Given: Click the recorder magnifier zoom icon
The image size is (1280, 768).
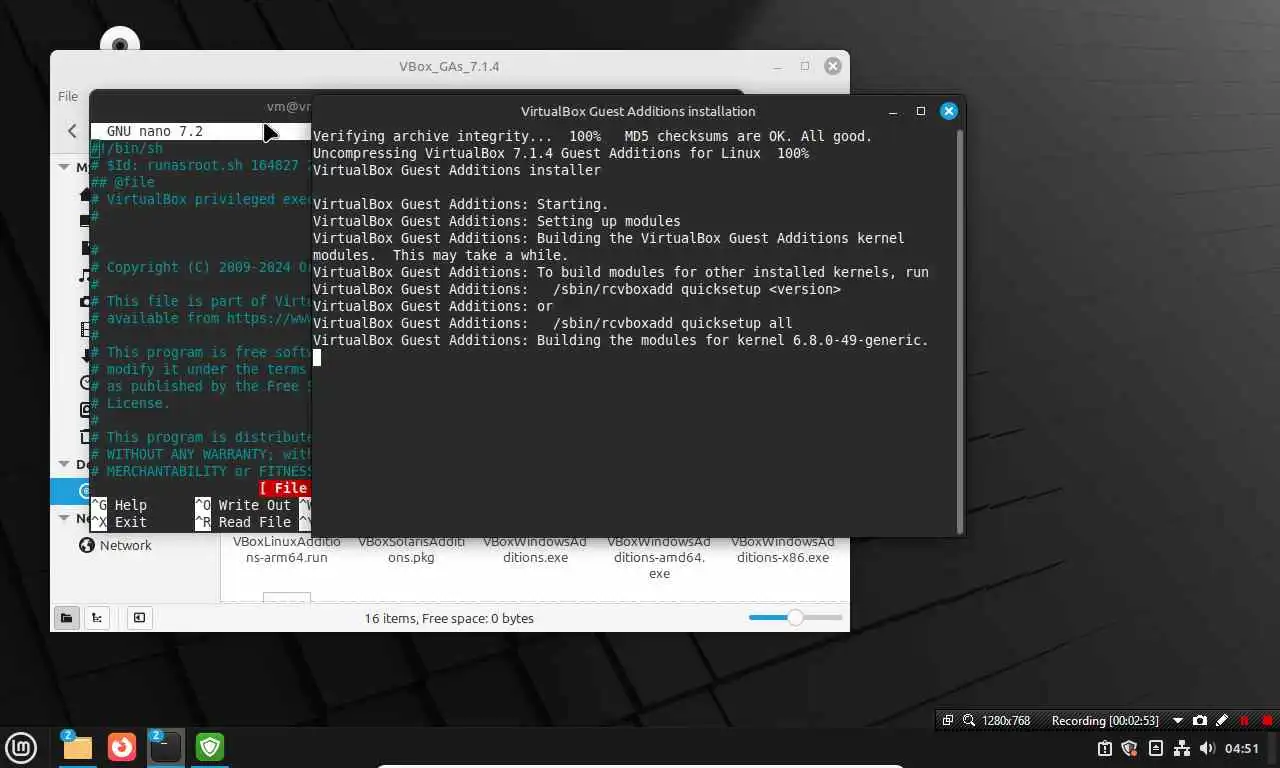Looking at the screenshot, I should (x=969, y=720).
